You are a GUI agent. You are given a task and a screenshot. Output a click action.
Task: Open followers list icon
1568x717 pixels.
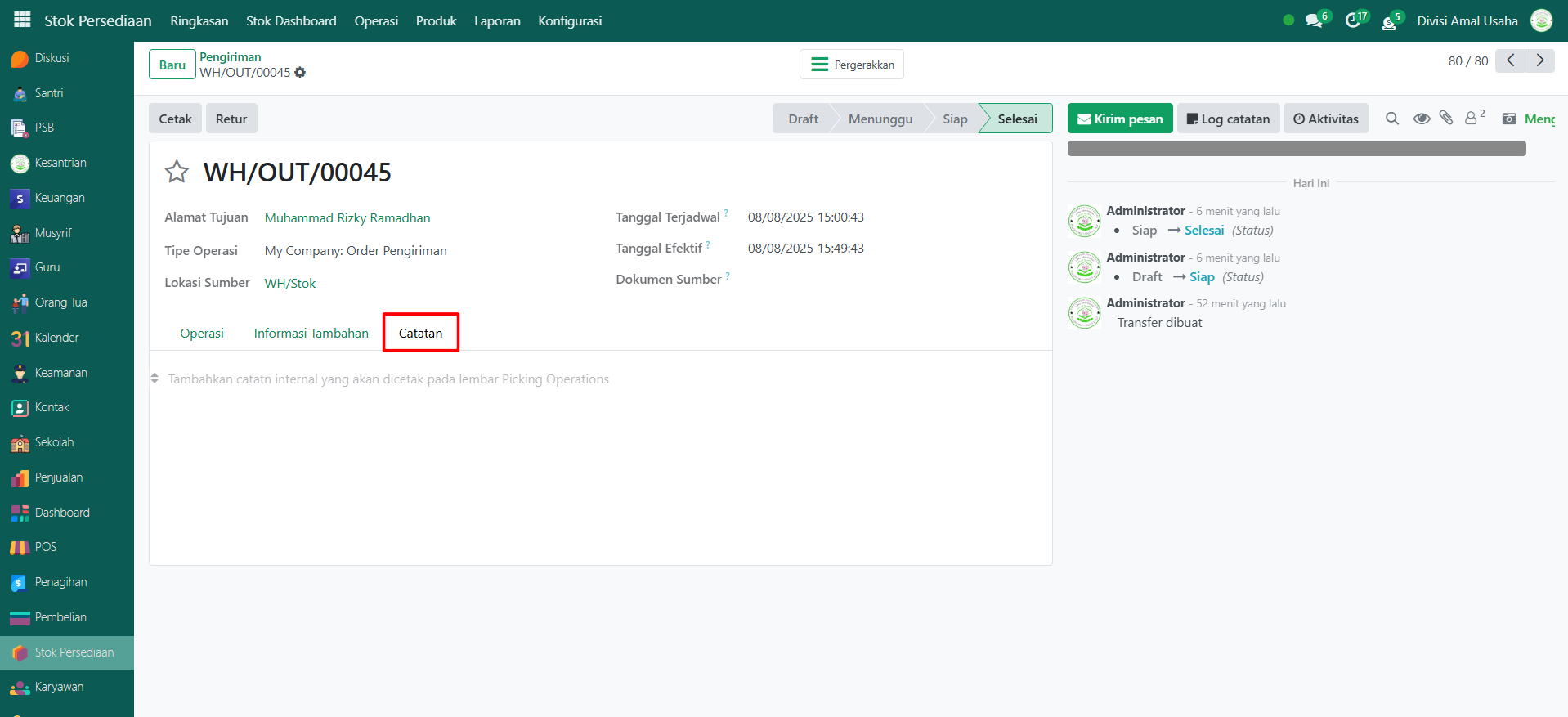click(x=1473, y=119)
